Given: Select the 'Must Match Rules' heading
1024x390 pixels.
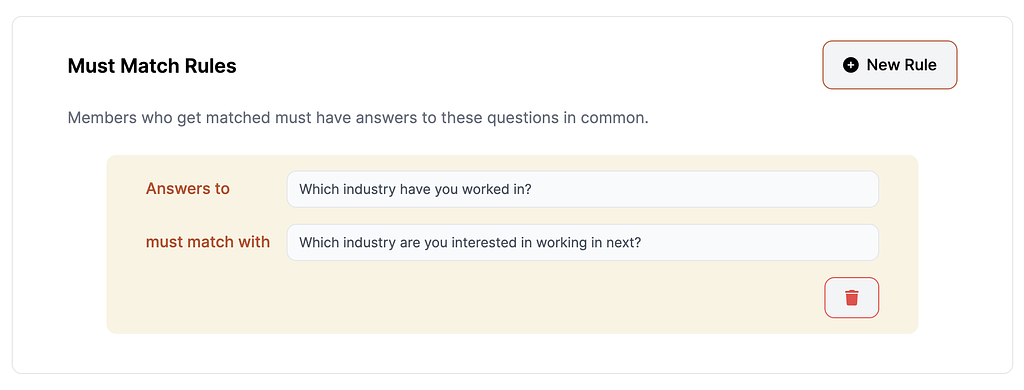Looking at the screenshot, I should [x=152, y=66].
